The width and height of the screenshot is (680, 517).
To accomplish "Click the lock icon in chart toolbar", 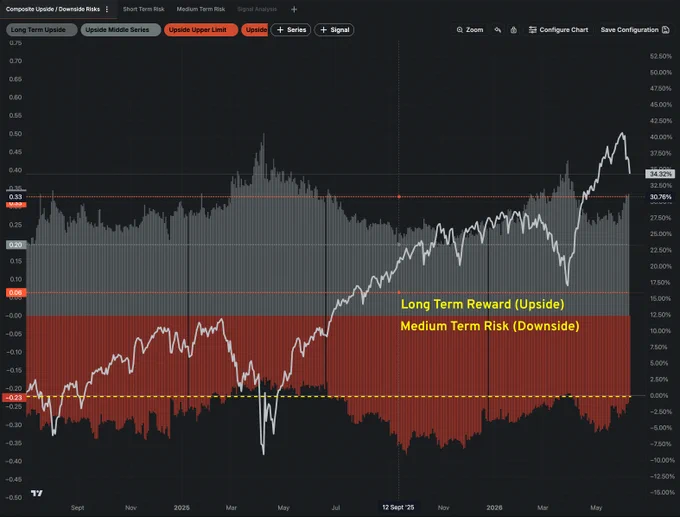I will (513, 30).
